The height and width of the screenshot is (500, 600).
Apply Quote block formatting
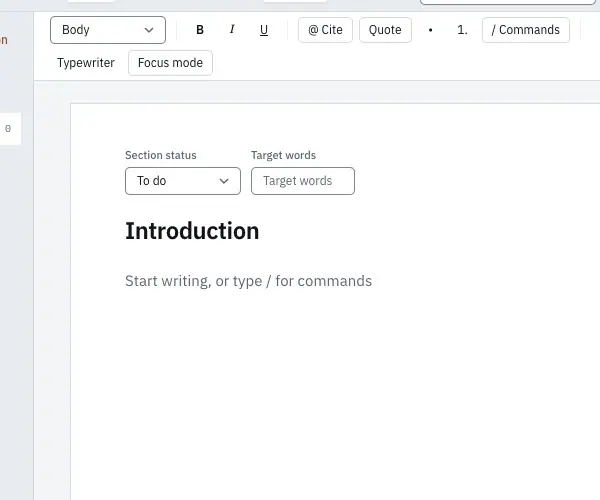[x=385, y=30]
